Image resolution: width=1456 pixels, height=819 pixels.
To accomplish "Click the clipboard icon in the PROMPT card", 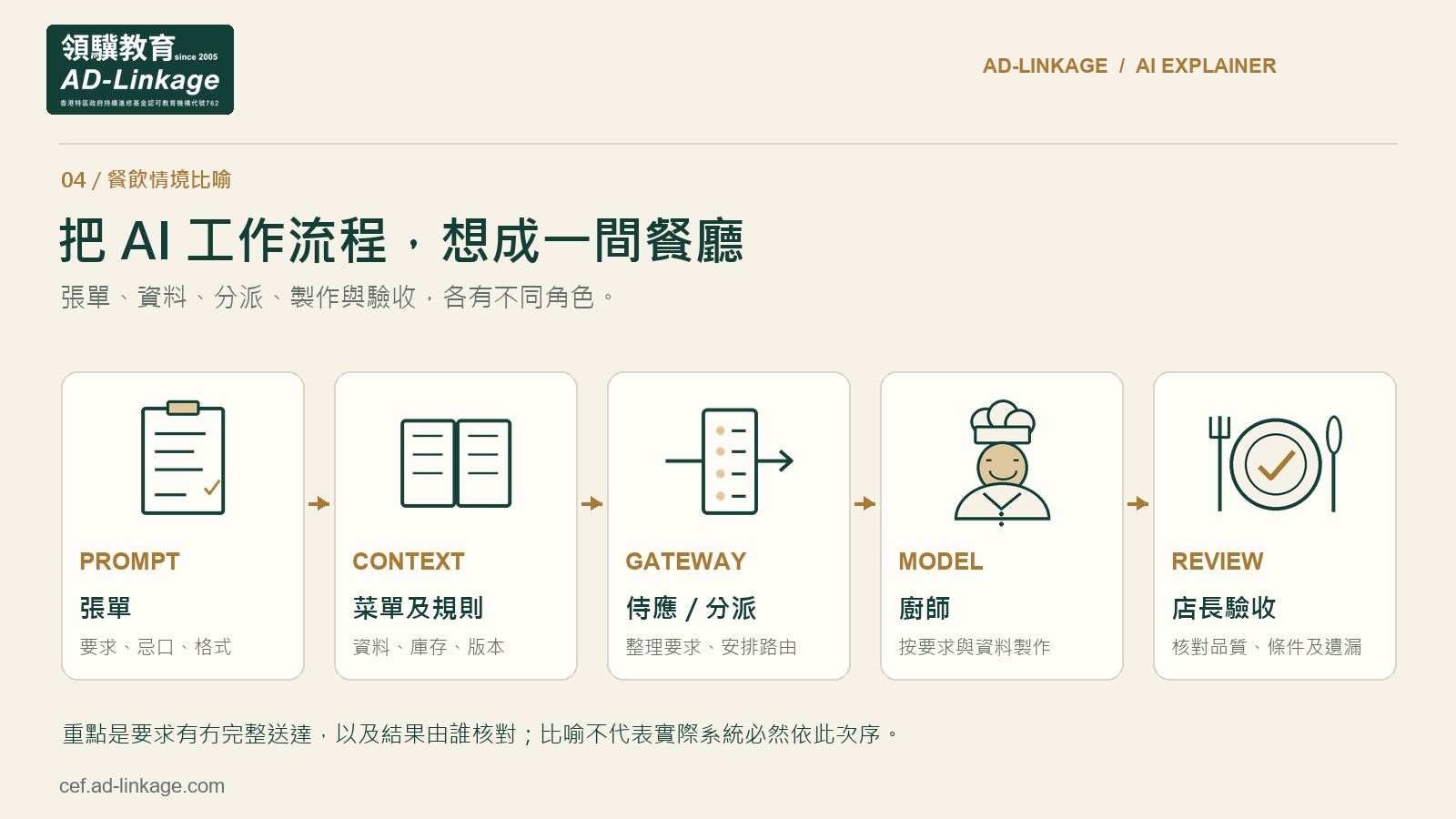I will coord(183,458).
